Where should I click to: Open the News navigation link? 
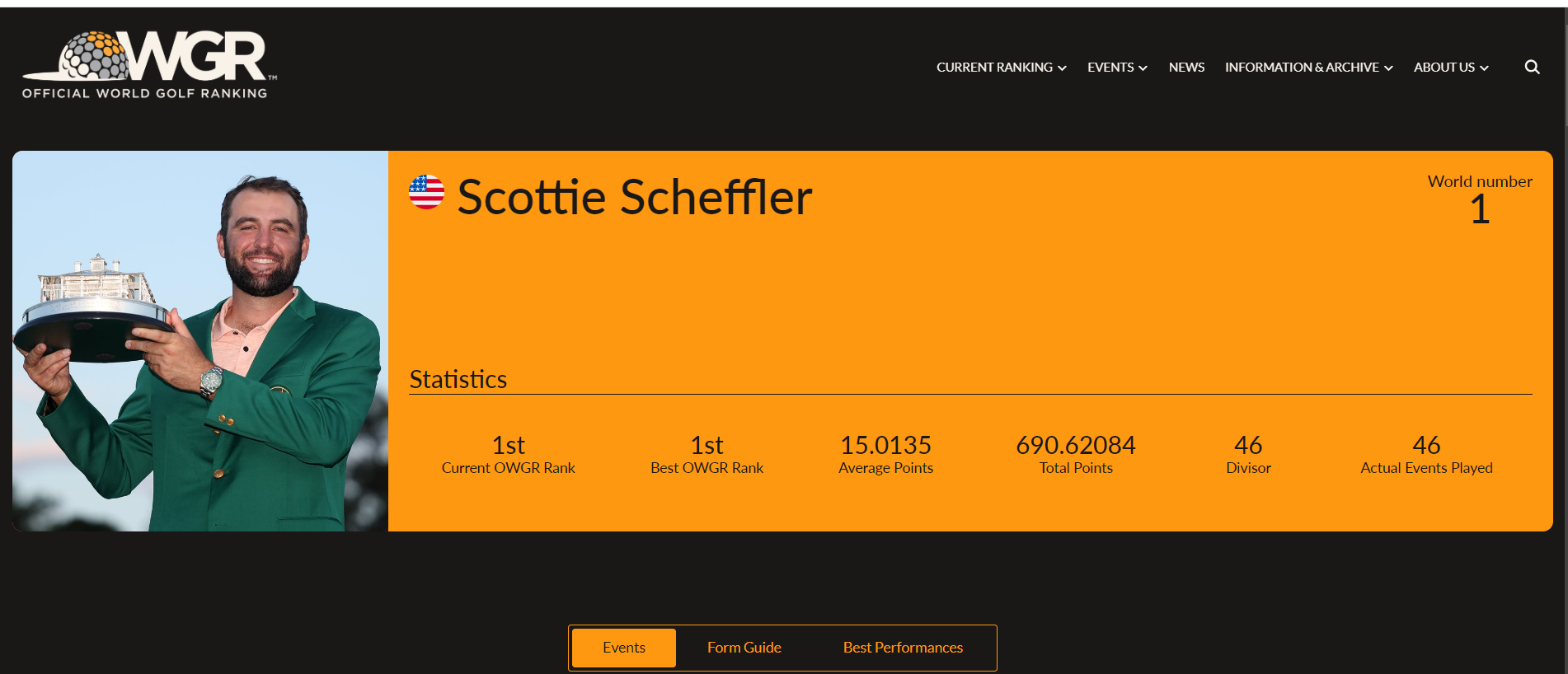click(1186, 68)
